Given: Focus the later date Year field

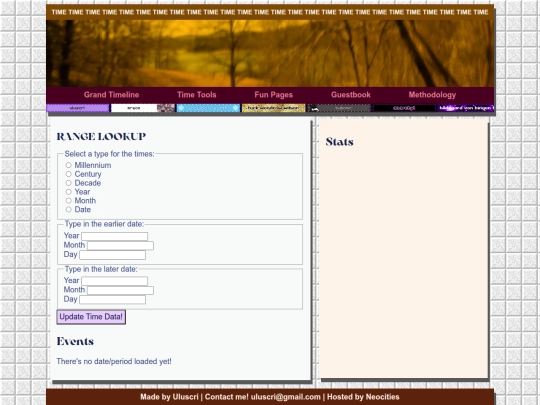Looking at the screenshot, I should pos(115,281).
